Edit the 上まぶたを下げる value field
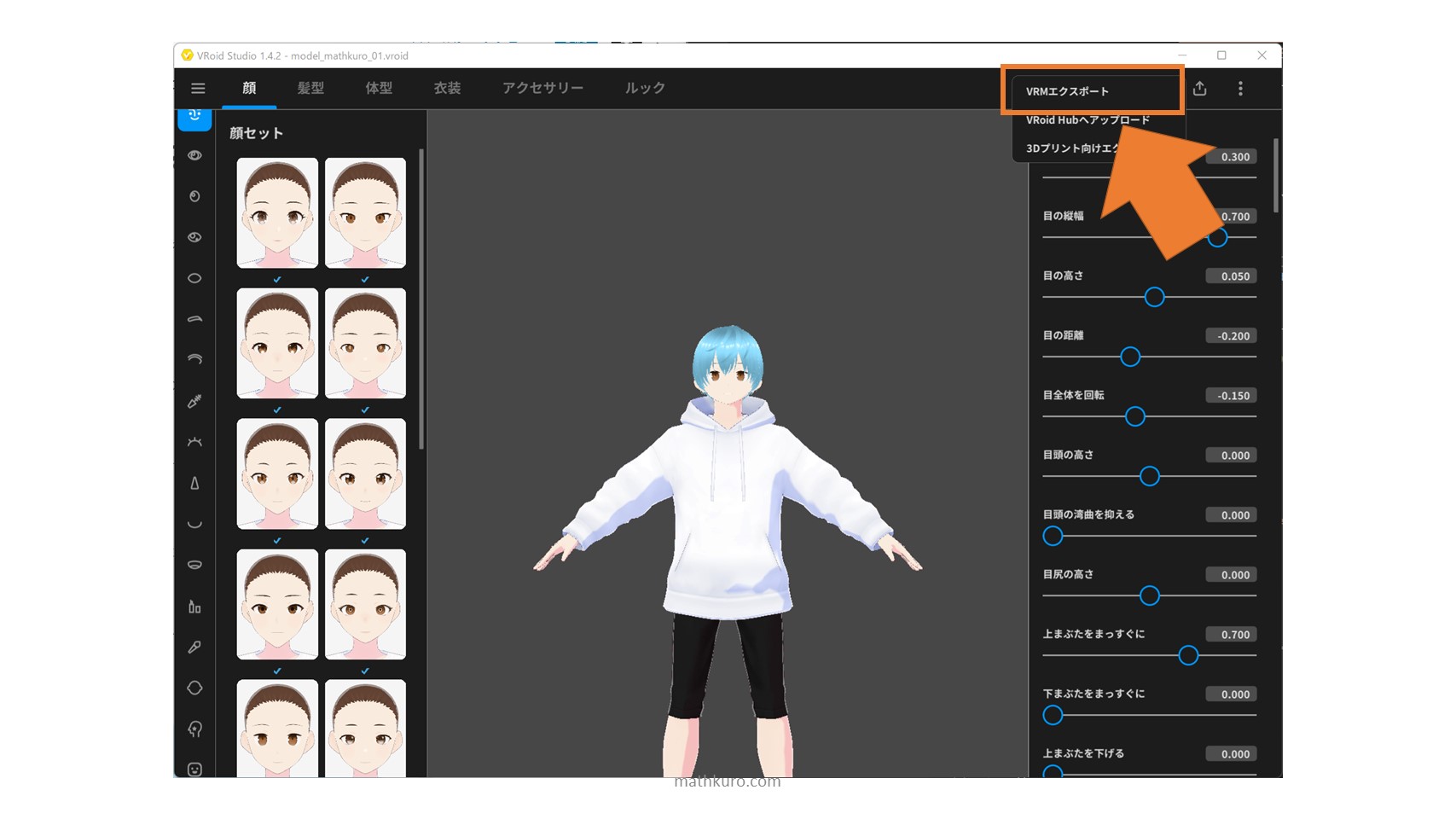1456x819 pixels. point(1231,754)
